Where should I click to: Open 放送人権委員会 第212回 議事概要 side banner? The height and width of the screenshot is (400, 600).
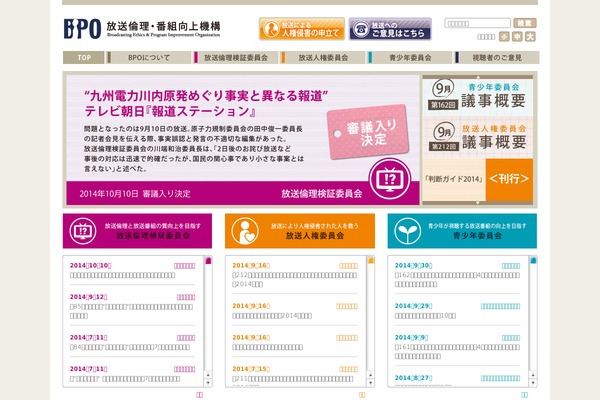pyautogui.click(x=478, y=137)
